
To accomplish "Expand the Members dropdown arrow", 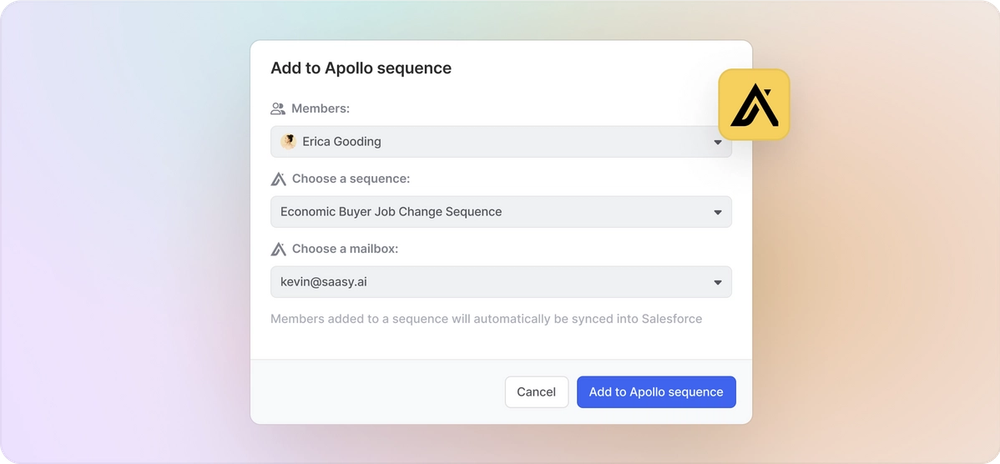I will point(717,142).
